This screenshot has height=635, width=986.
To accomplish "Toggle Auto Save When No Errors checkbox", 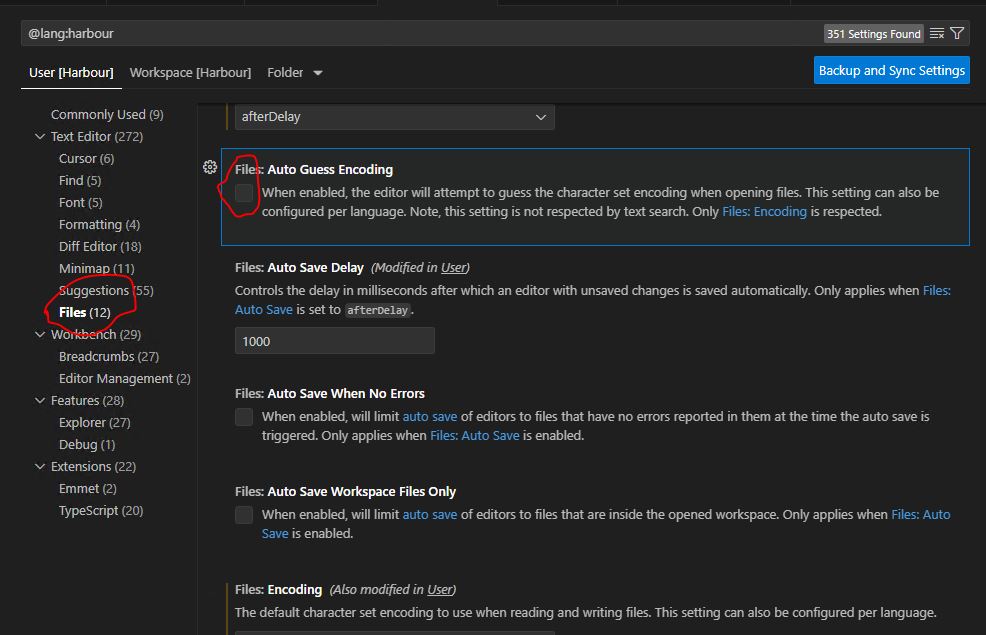I will (x=244, y=417).
